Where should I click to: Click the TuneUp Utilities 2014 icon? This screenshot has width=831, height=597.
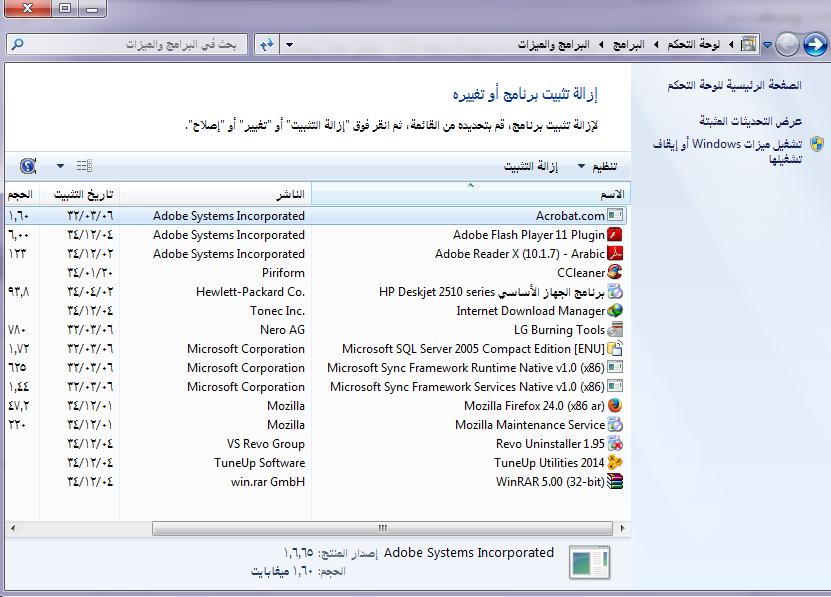[615, 463]
